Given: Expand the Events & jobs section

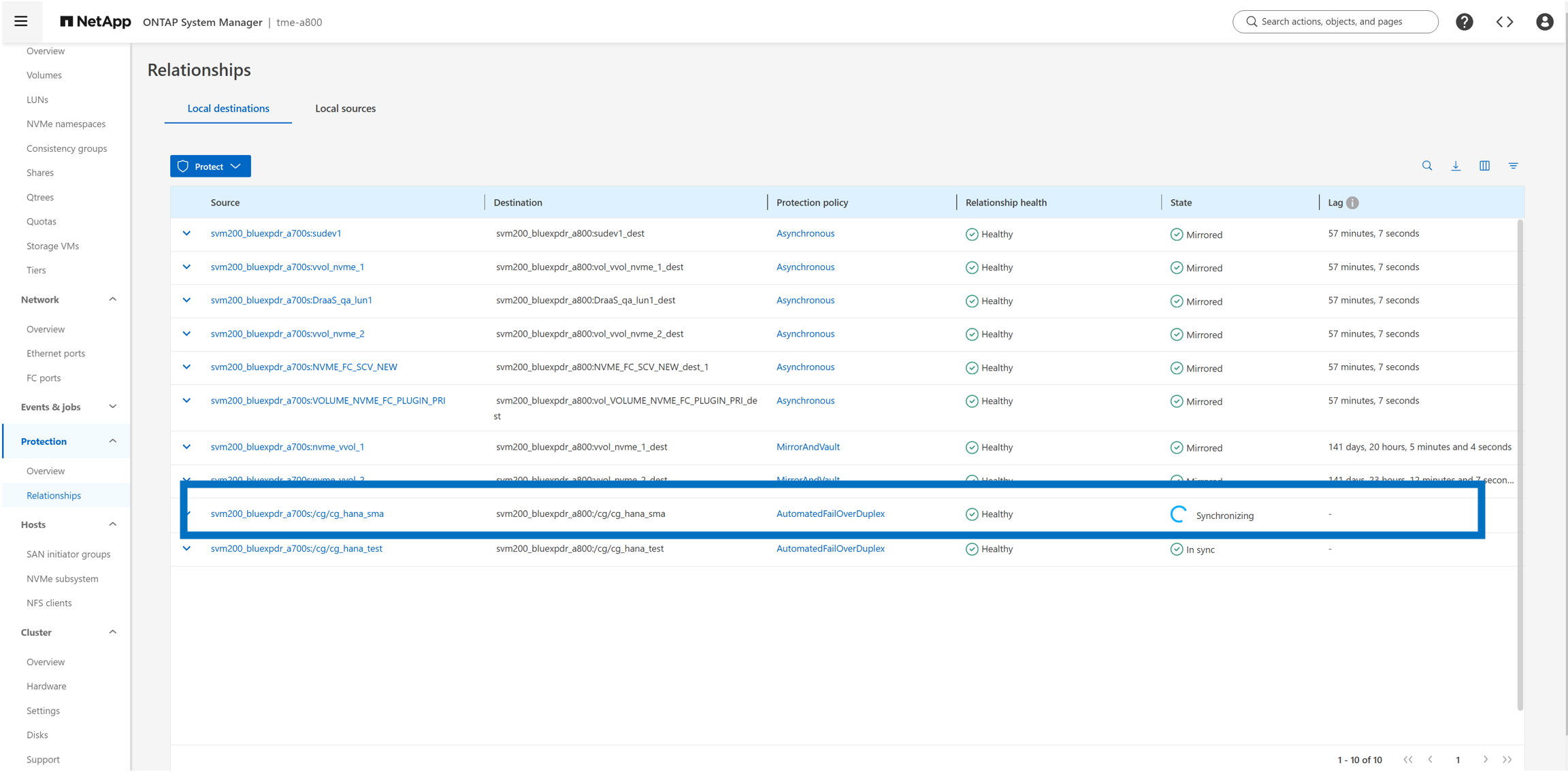Looking at the screenshot, I should click(112, 407).
